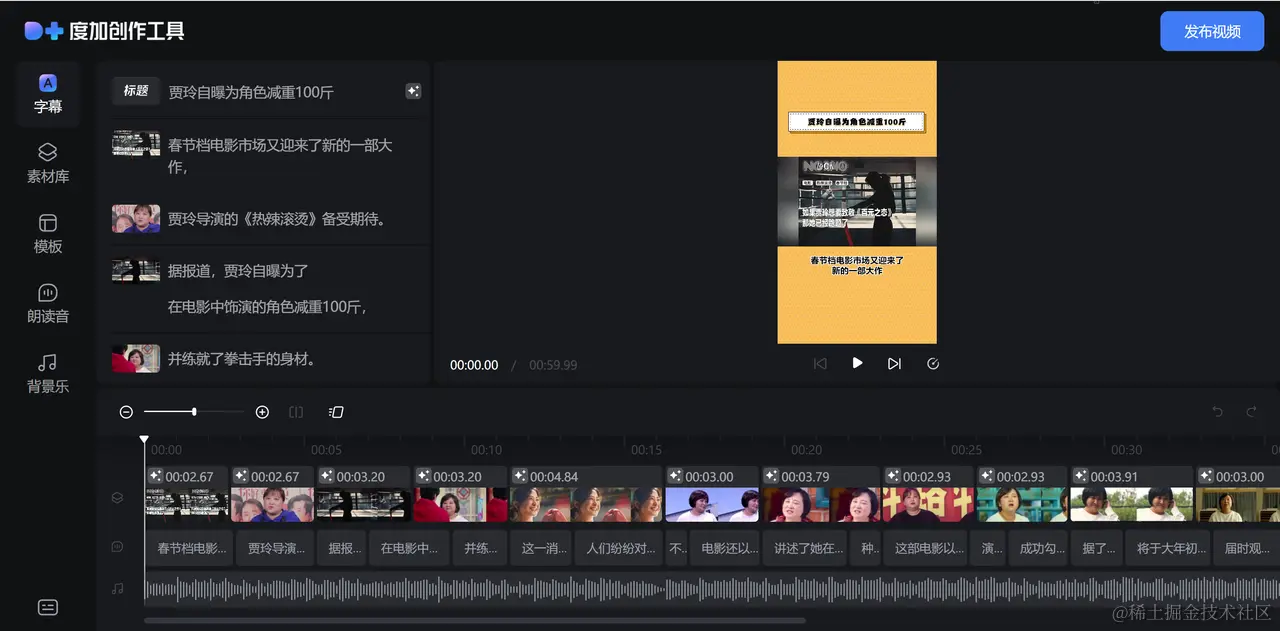Screen dimensions: 1280x631
Task: Click the AI icon on the 00:04.84 clip
Action: (x=519, y=476)
